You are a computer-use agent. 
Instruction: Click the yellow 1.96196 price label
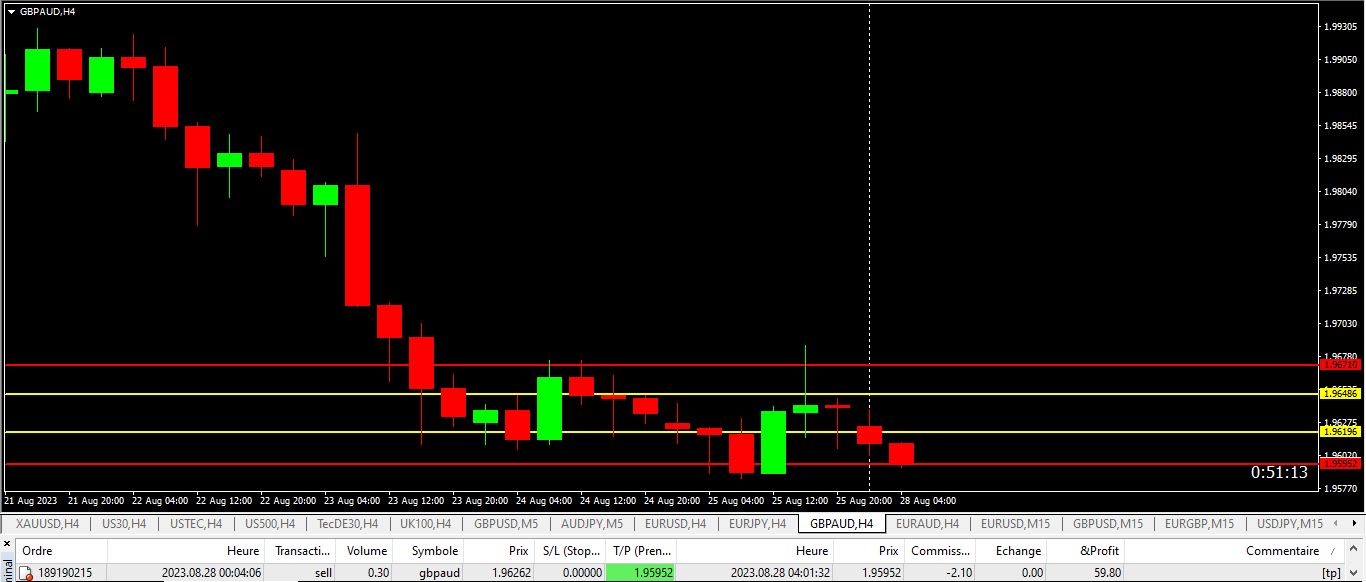click(1340, 432)
